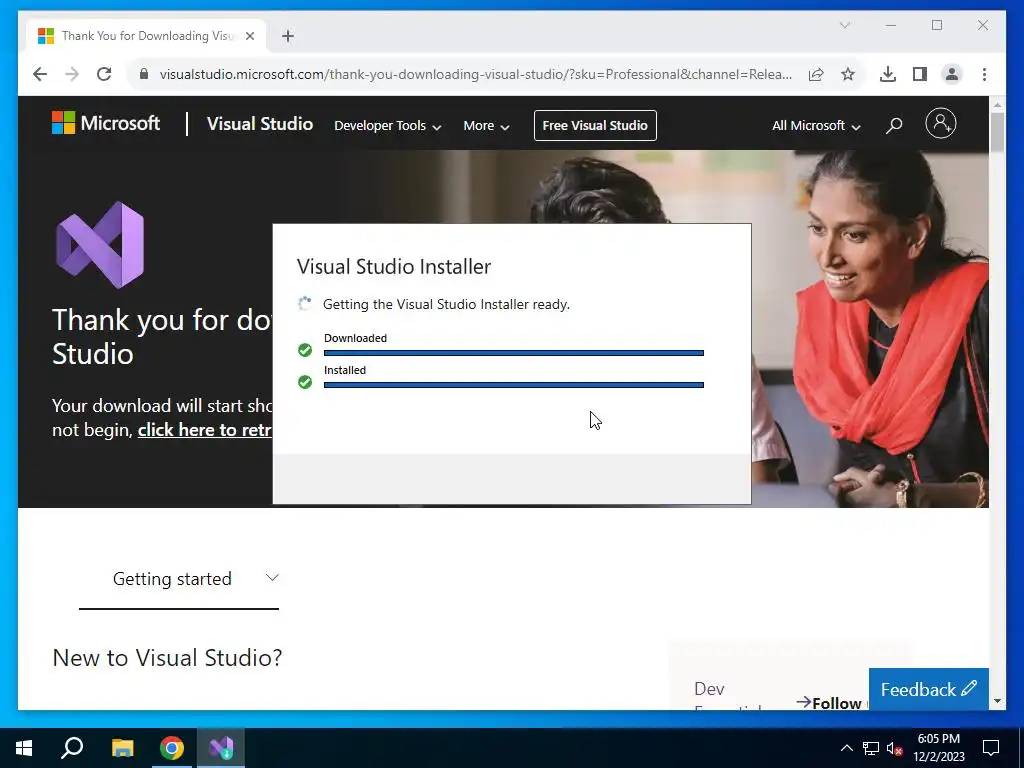Click the Follow link
The image size is (1024, 768).
[829, 703]
